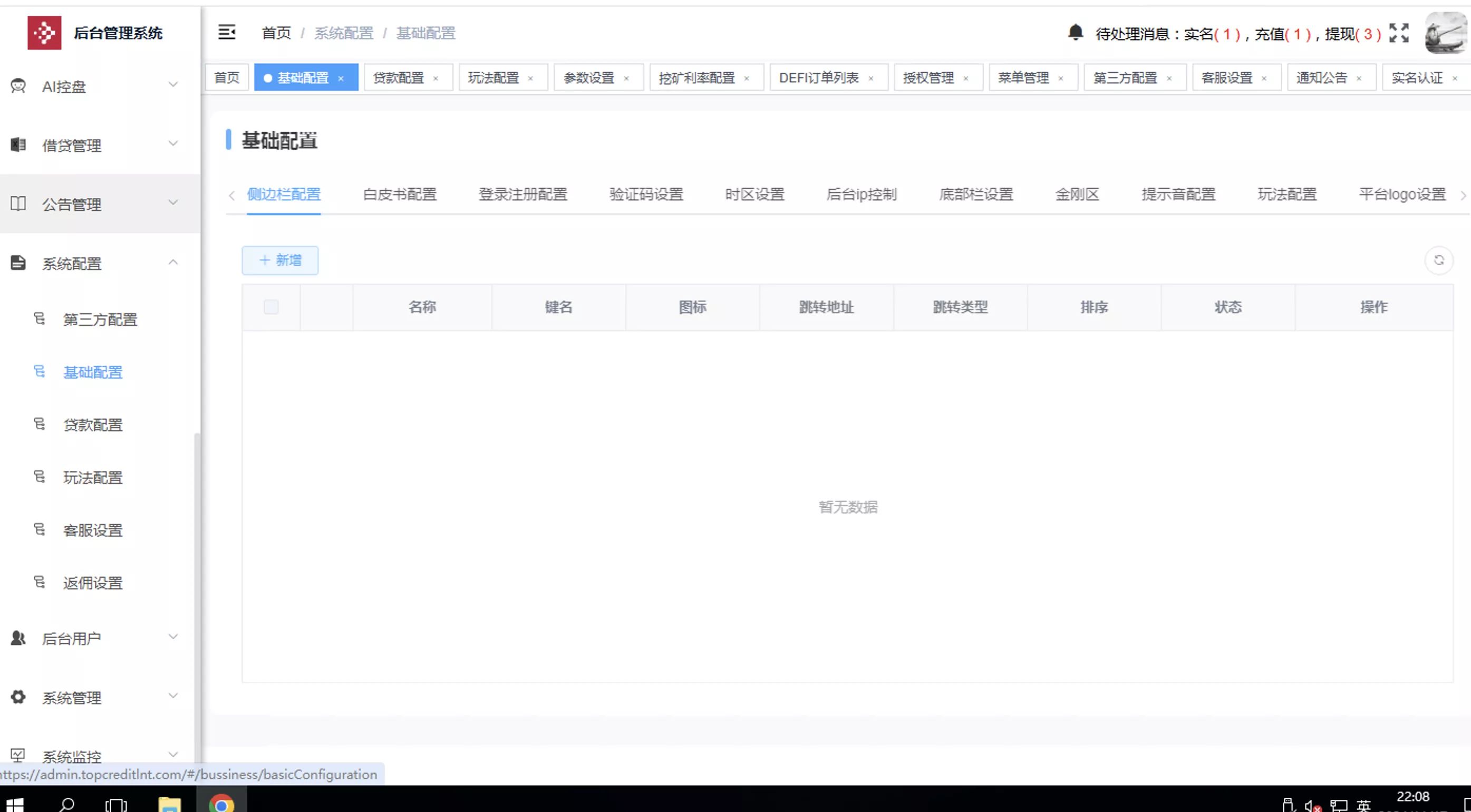1471x812 pixels.
Task: Close the 贷款配置 page tab
Action: (436, 79)
